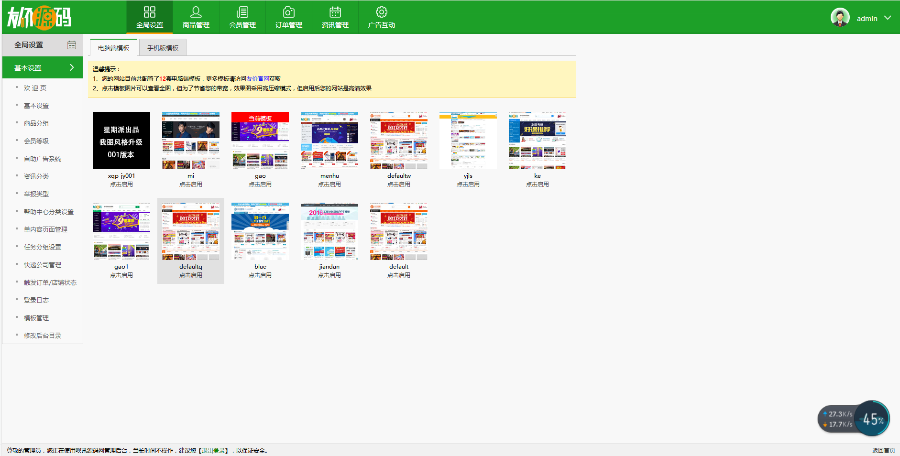The image size is (900, 456).
Task: Click the site logo in header
Action: tap(40, 17)
